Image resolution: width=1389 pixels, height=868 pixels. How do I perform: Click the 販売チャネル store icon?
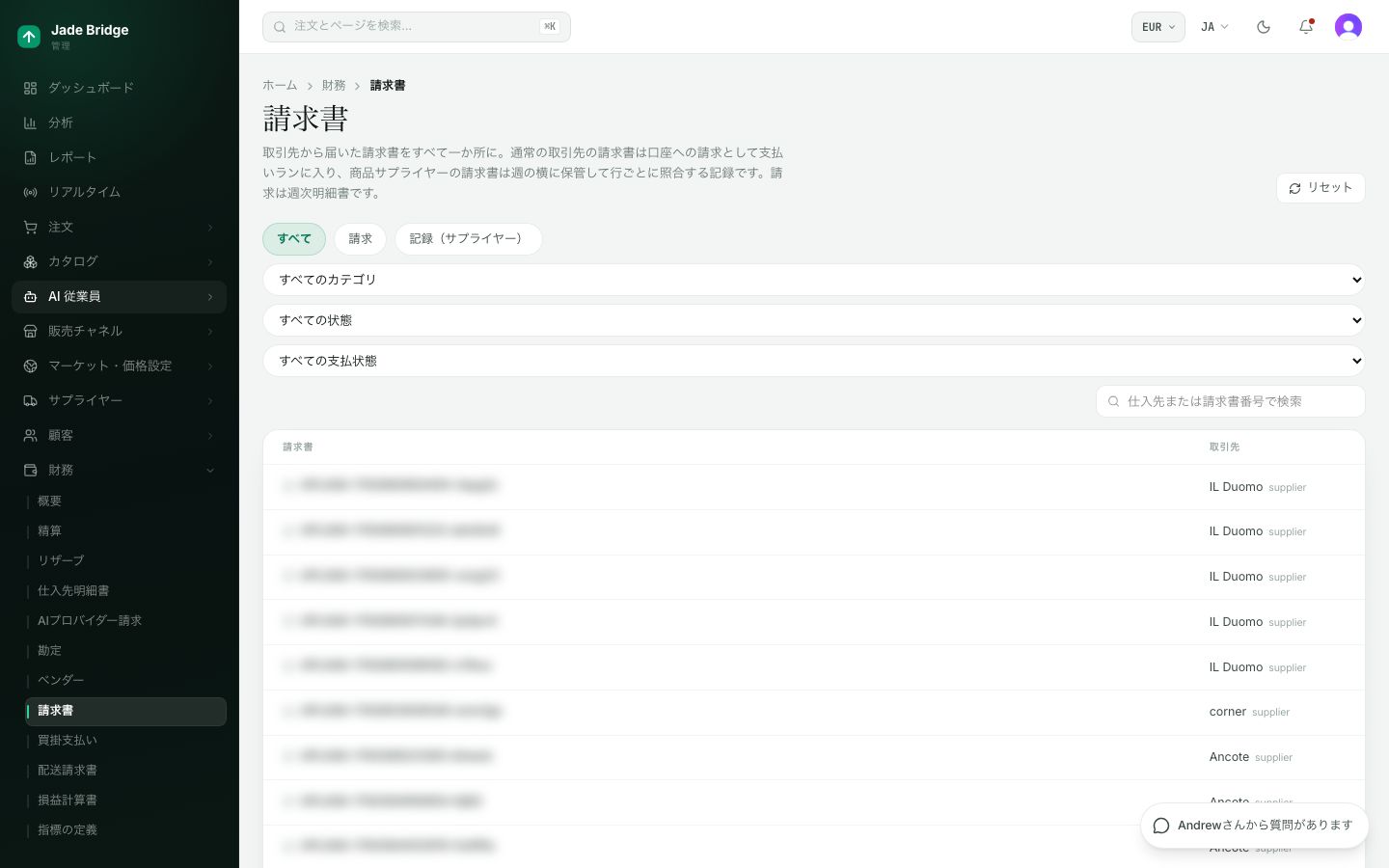click(x=30, y=331)
